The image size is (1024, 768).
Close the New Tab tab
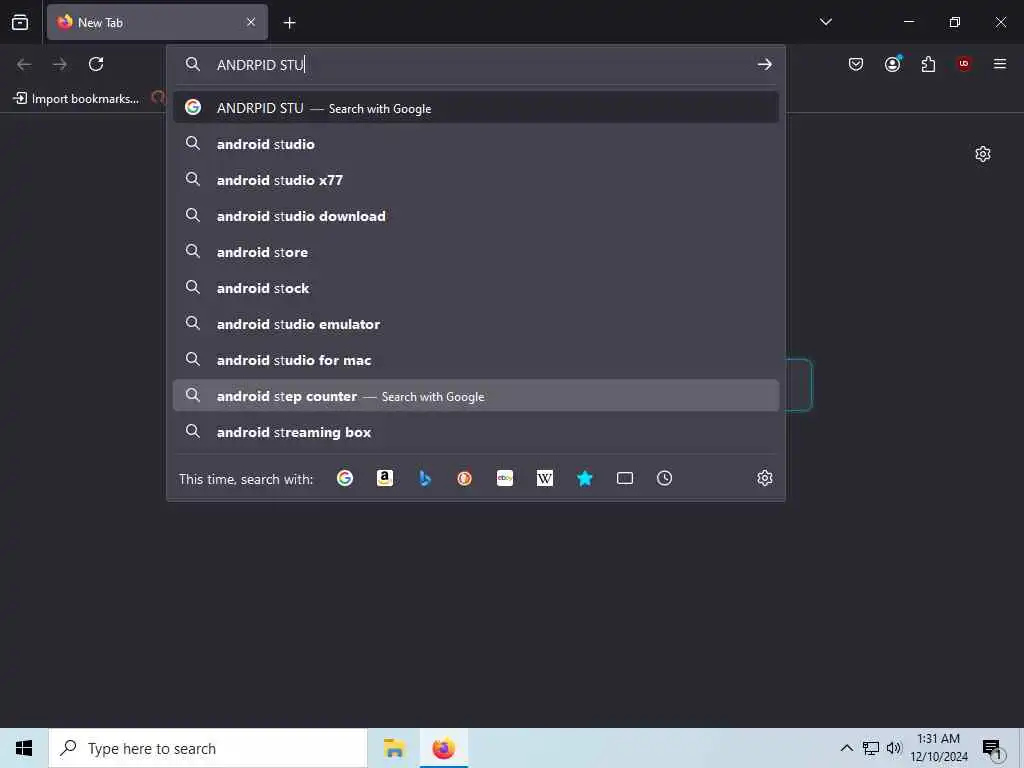[x=251, y=22]
